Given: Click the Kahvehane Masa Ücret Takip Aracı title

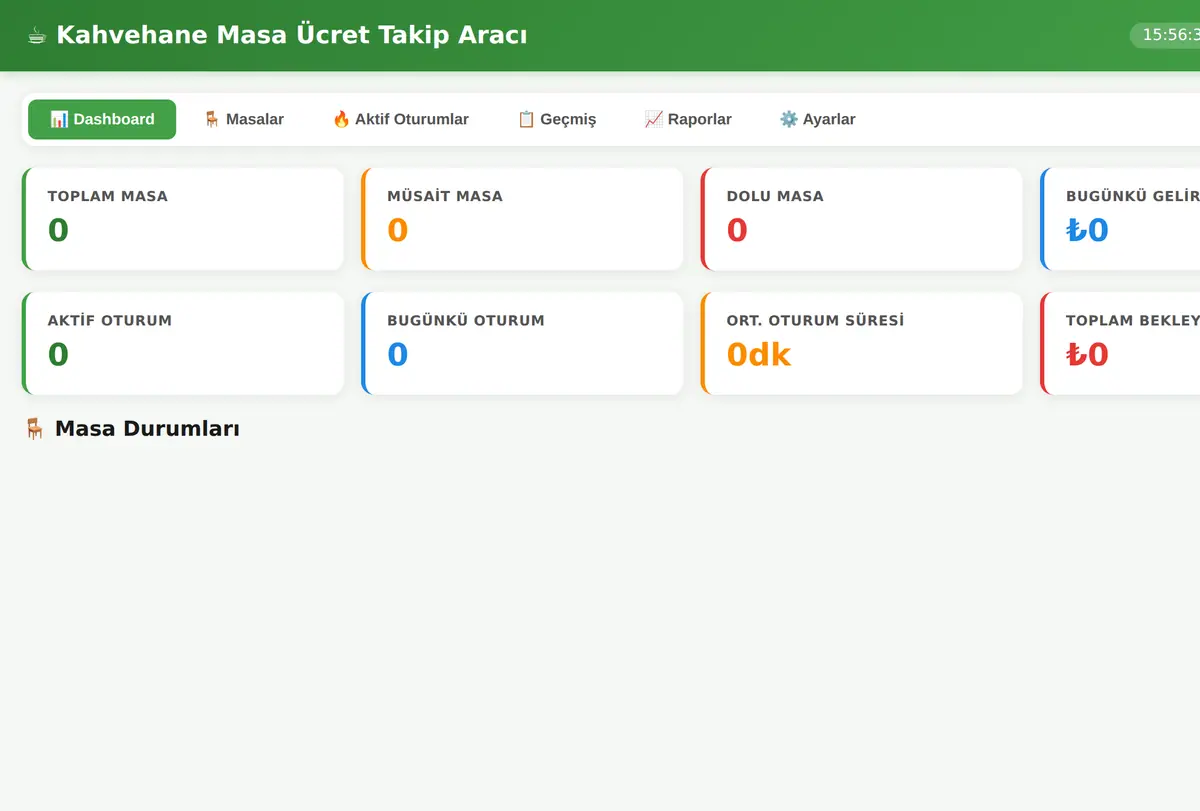Looking at the screenshot, I should 292,36.
